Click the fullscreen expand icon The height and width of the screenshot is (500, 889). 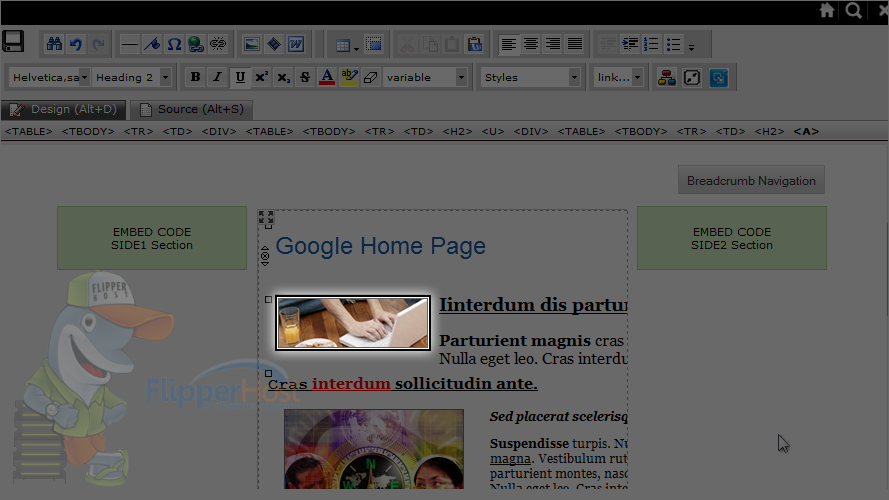(x=692, y=77)
